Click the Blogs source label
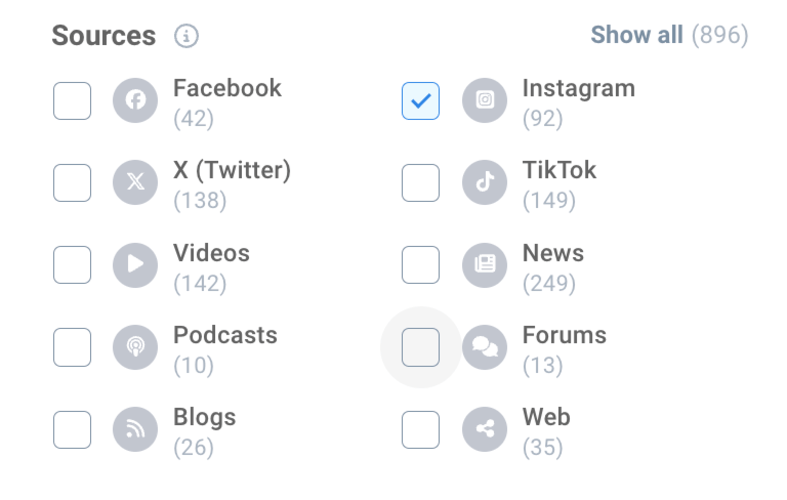 (x=204, y=417)
